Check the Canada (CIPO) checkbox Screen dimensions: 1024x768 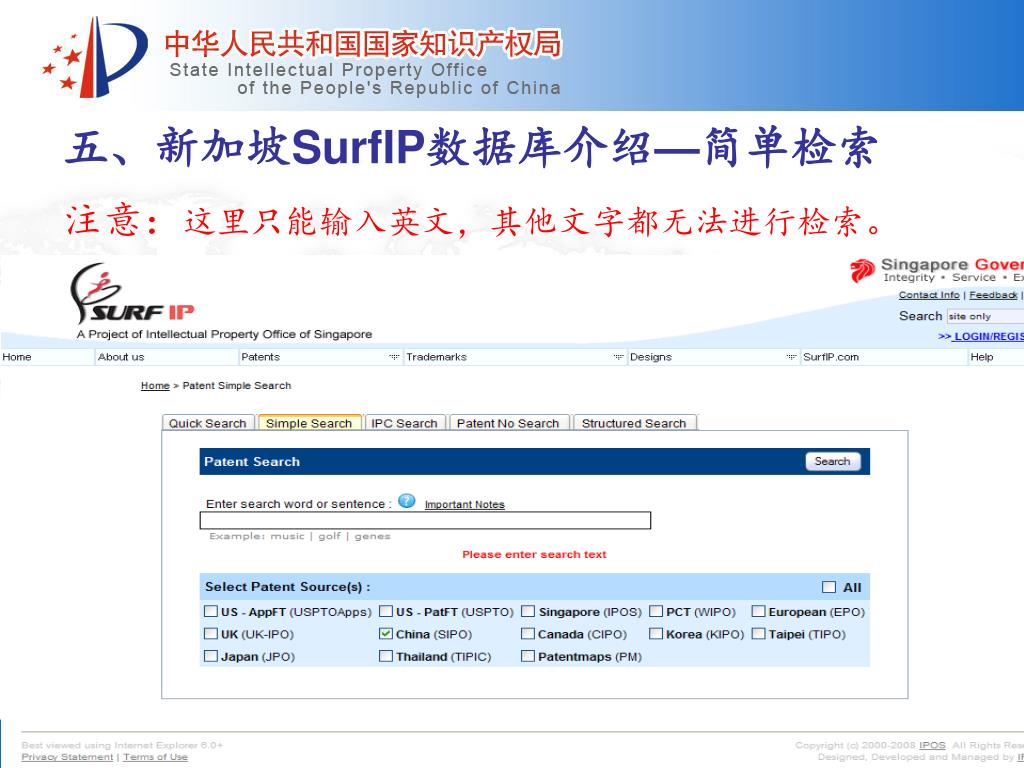[528, 633]
